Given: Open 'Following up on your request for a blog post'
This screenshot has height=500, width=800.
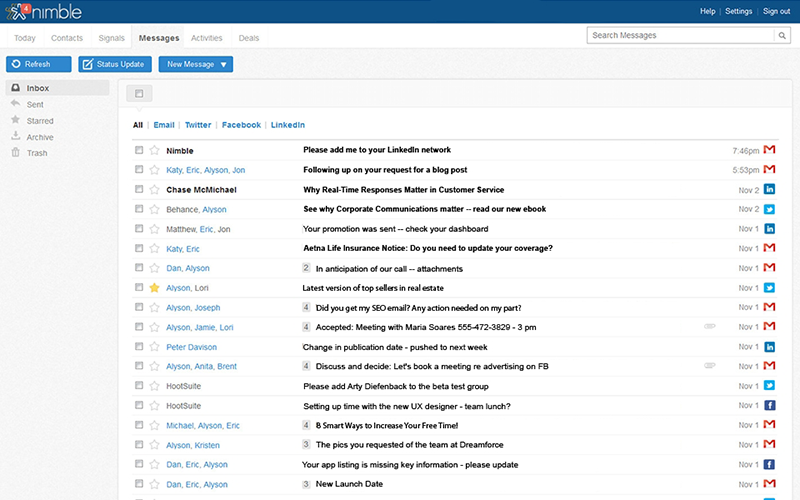Looking at the screenshot, I should click(x=385, y=169).
